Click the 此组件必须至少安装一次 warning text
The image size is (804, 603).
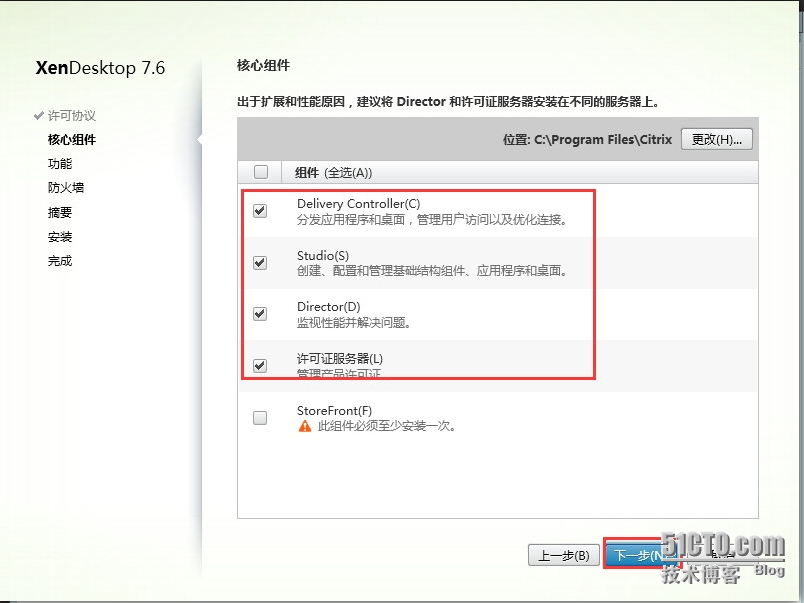point(387,426)
